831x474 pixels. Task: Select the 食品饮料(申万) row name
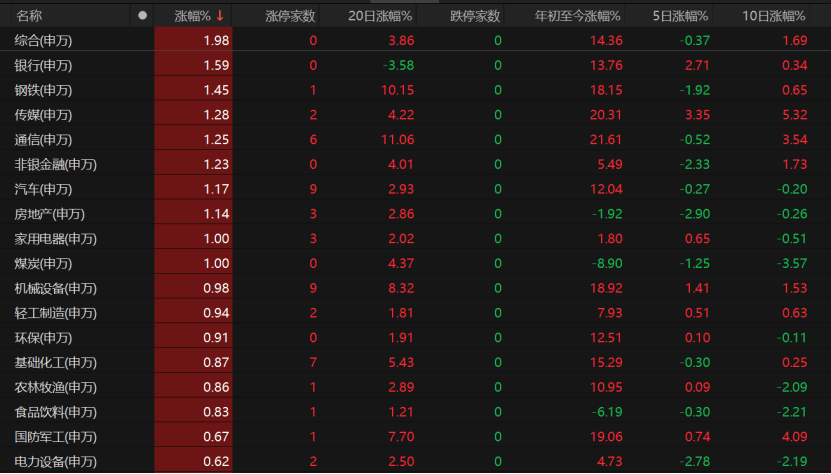56,412
